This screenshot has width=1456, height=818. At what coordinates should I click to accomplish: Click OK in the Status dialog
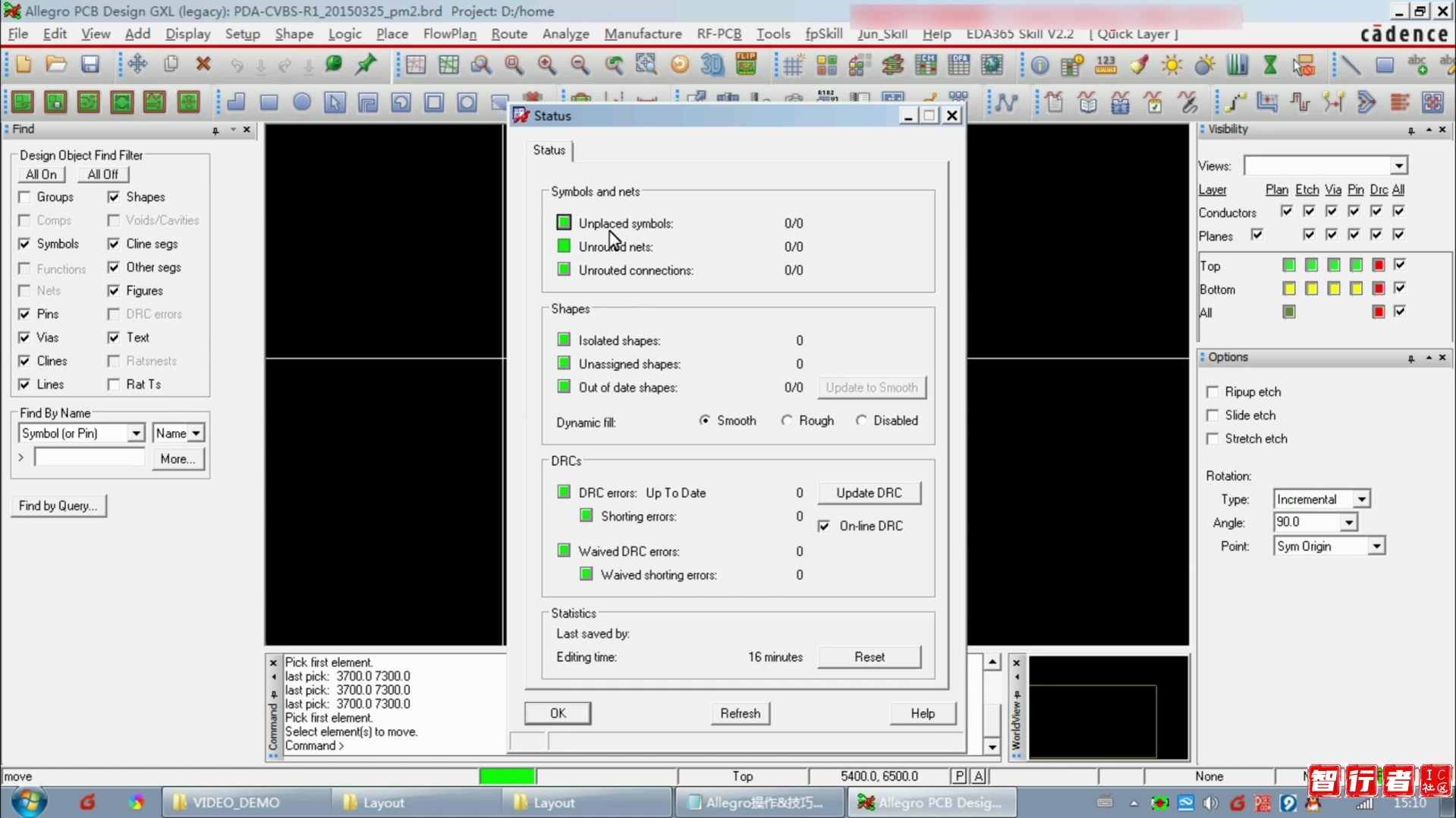coord(558,713)
